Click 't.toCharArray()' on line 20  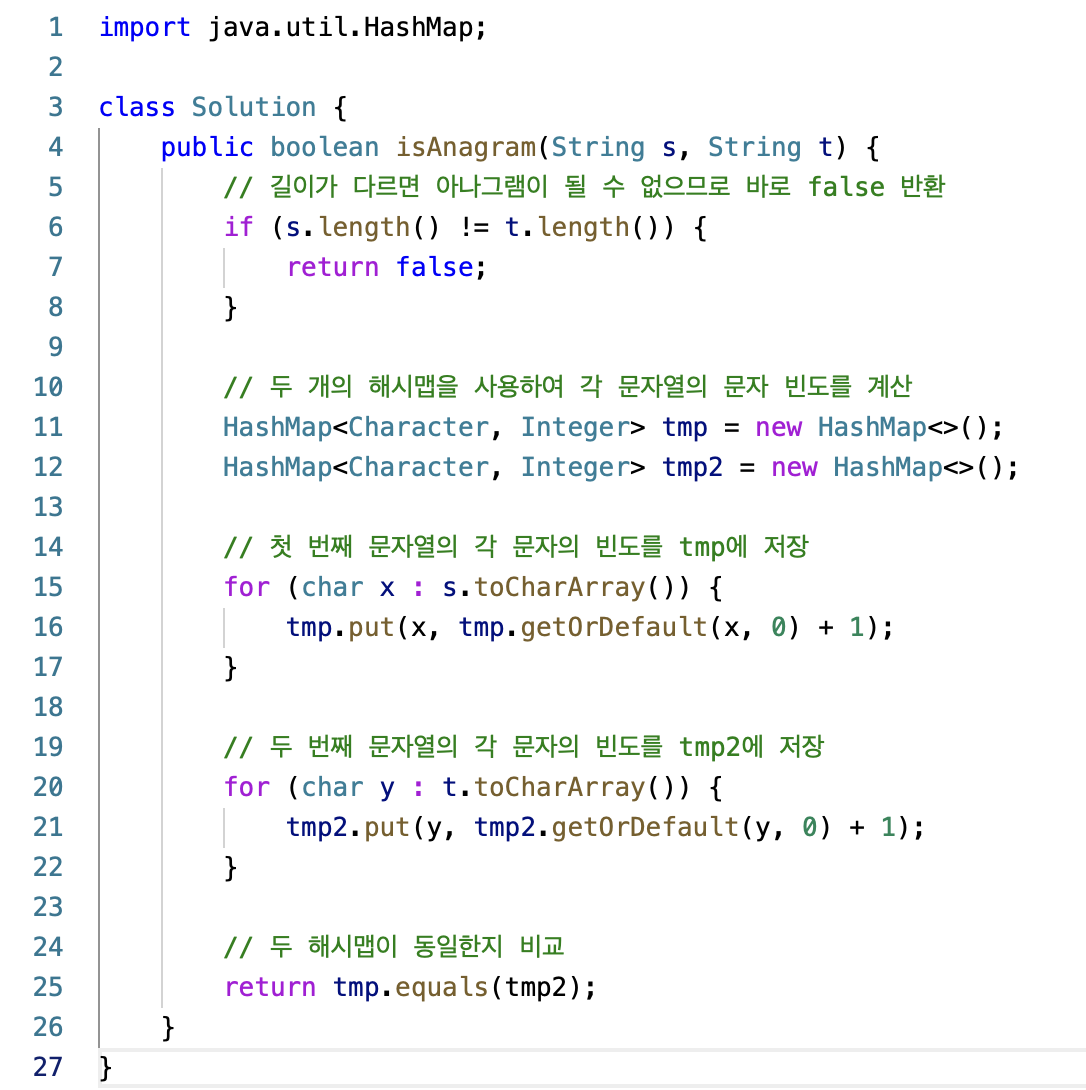coord(565,787)
